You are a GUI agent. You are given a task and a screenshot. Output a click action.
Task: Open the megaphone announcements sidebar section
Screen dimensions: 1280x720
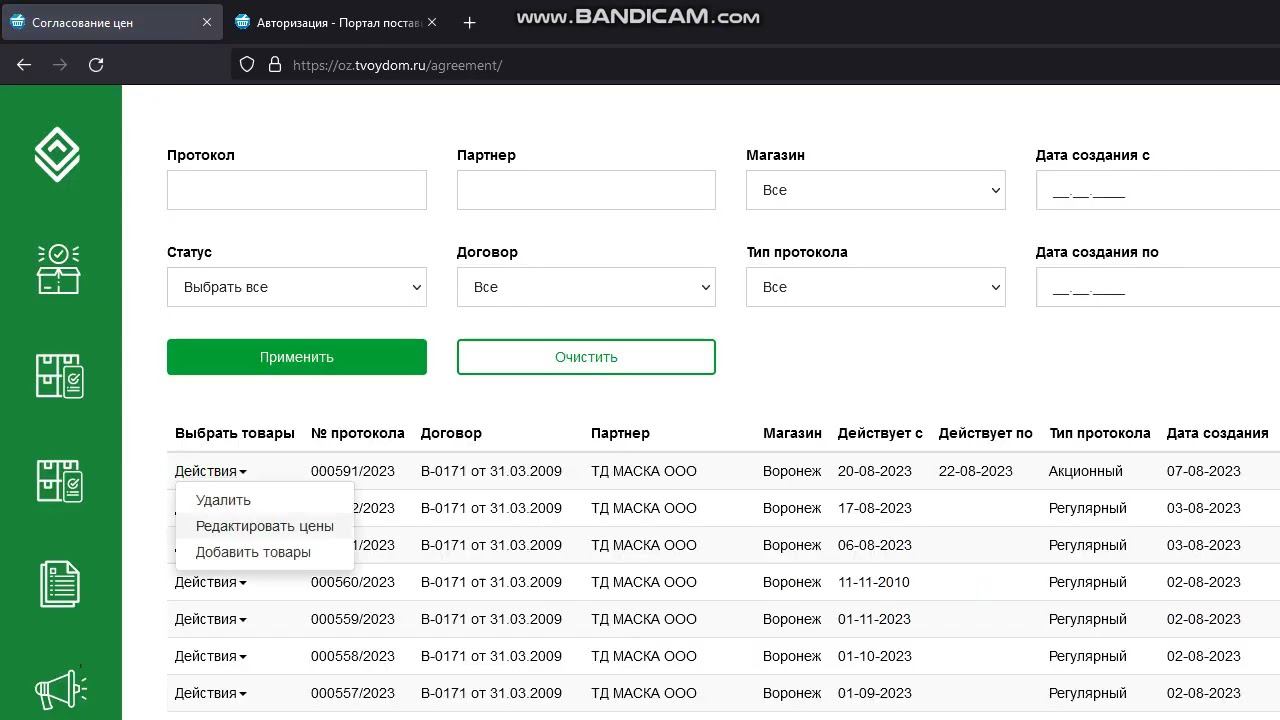tap(61, 688)
